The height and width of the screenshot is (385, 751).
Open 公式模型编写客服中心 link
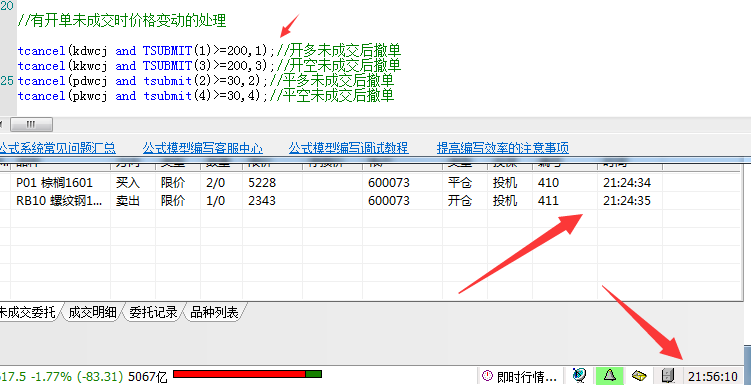pos(203,148)
